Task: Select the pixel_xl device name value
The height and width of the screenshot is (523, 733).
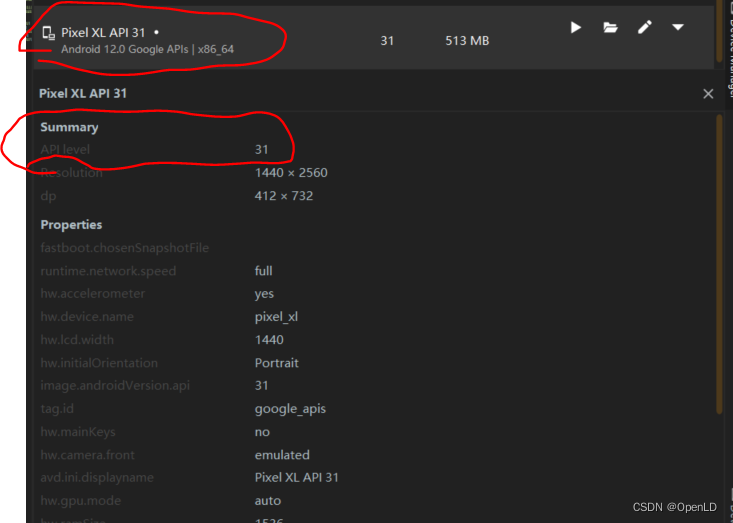Action: (x=276, y=317)
